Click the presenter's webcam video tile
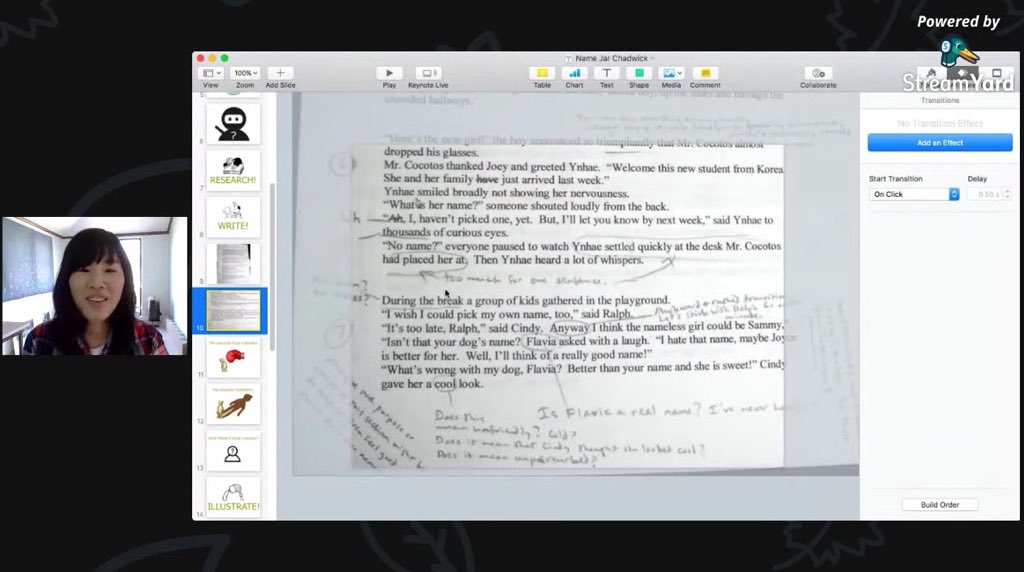The width and height of the screenshot is (1024, 572). tap(95, 286)
